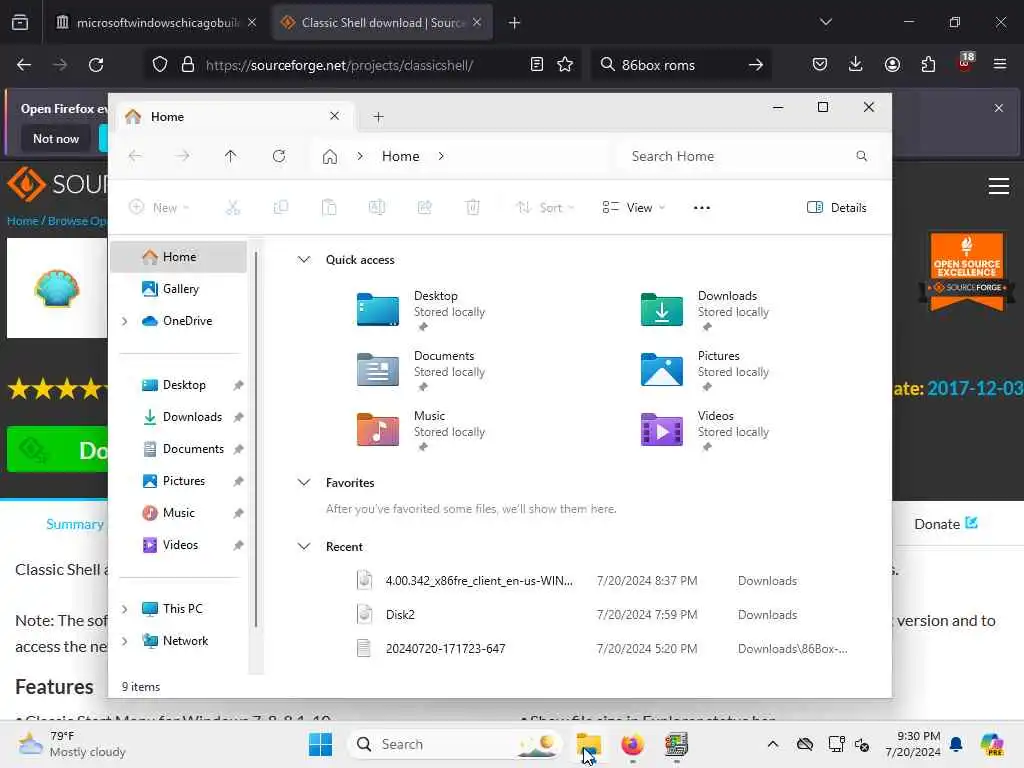Open the Downloads folder in Quick access
The image size is (1024, 768).
click(705, 309)
